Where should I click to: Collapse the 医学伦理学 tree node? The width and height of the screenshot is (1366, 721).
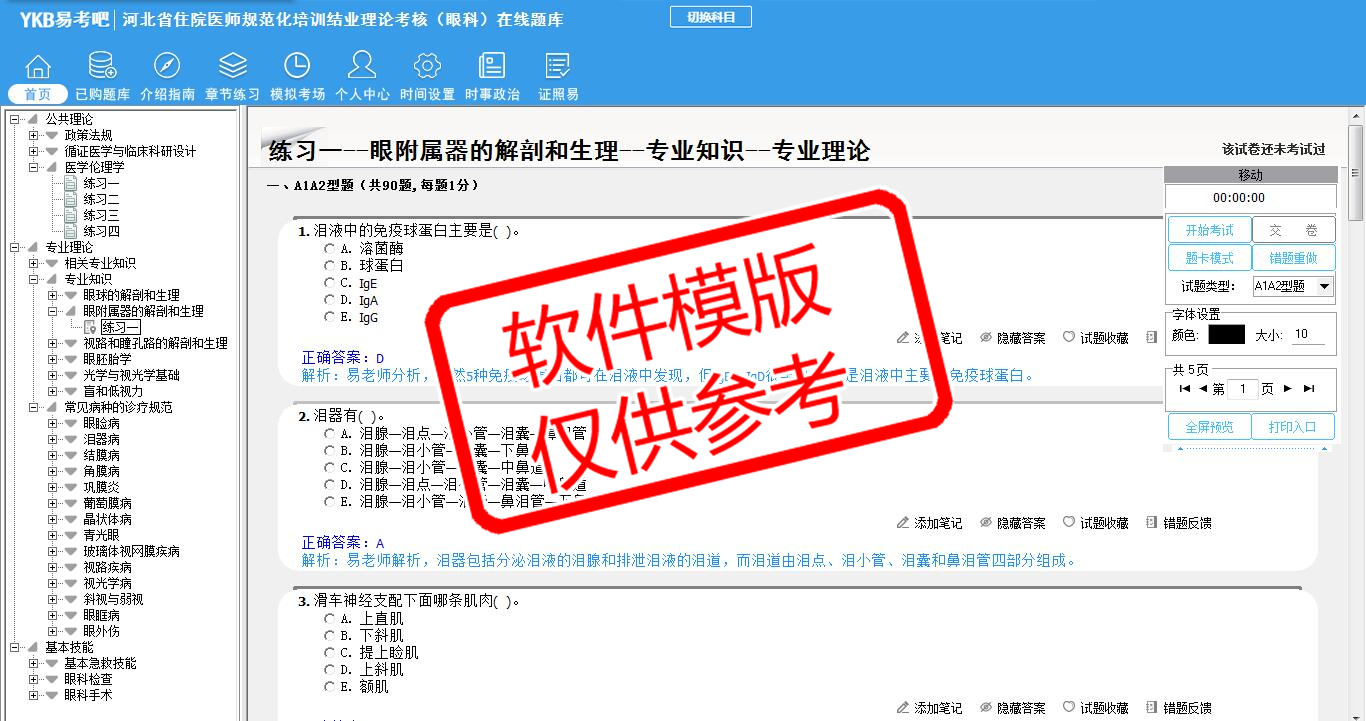pos(34,167)
